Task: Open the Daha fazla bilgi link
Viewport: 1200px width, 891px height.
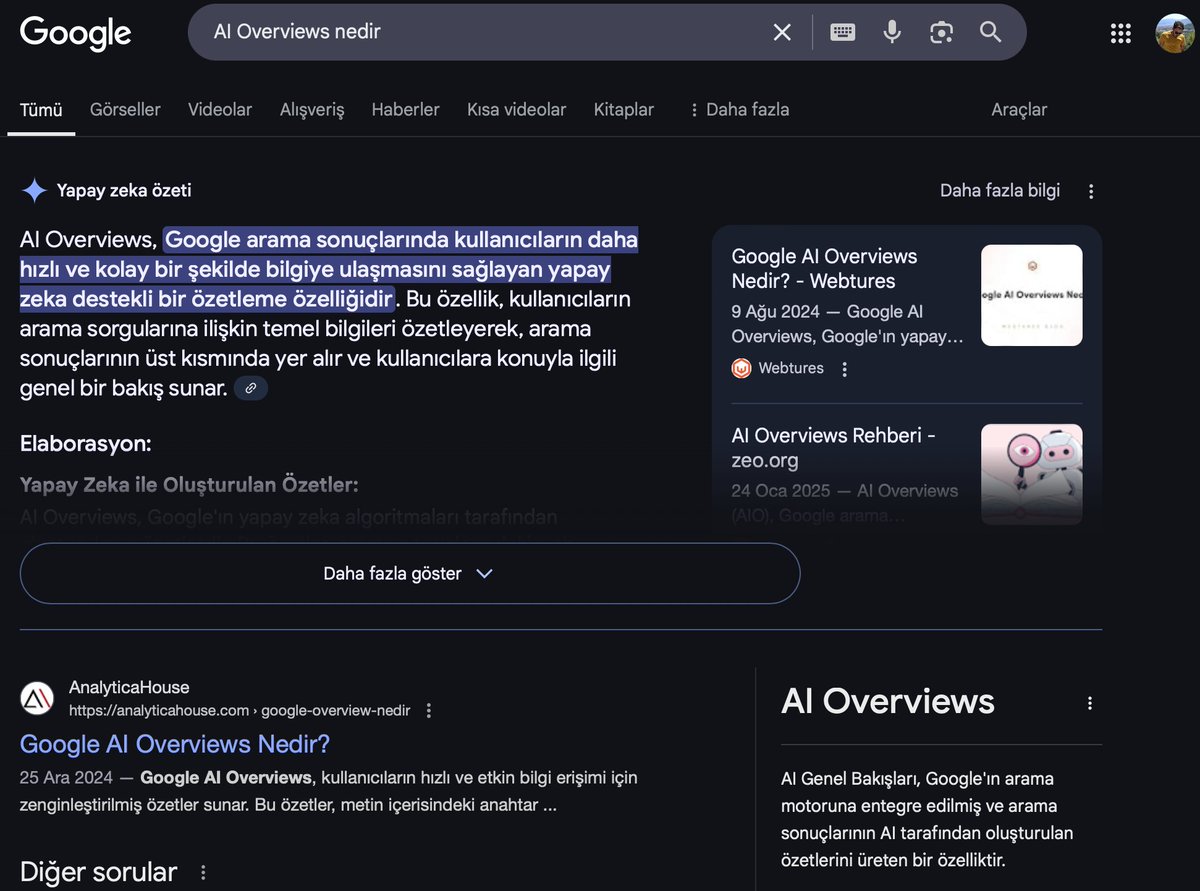Action: (x=1000, y=190)
